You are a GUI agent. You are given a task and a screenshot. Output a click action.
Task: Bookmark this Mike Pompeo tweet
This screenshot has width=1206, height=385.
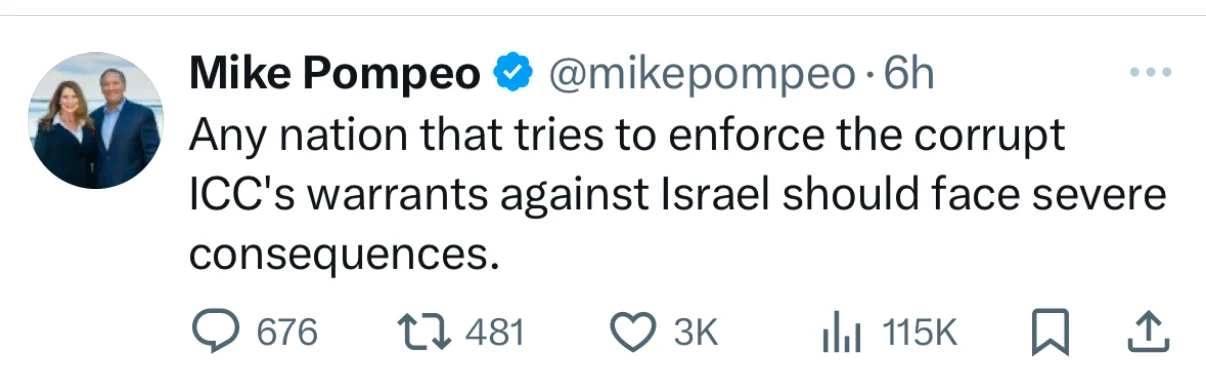1052,332
